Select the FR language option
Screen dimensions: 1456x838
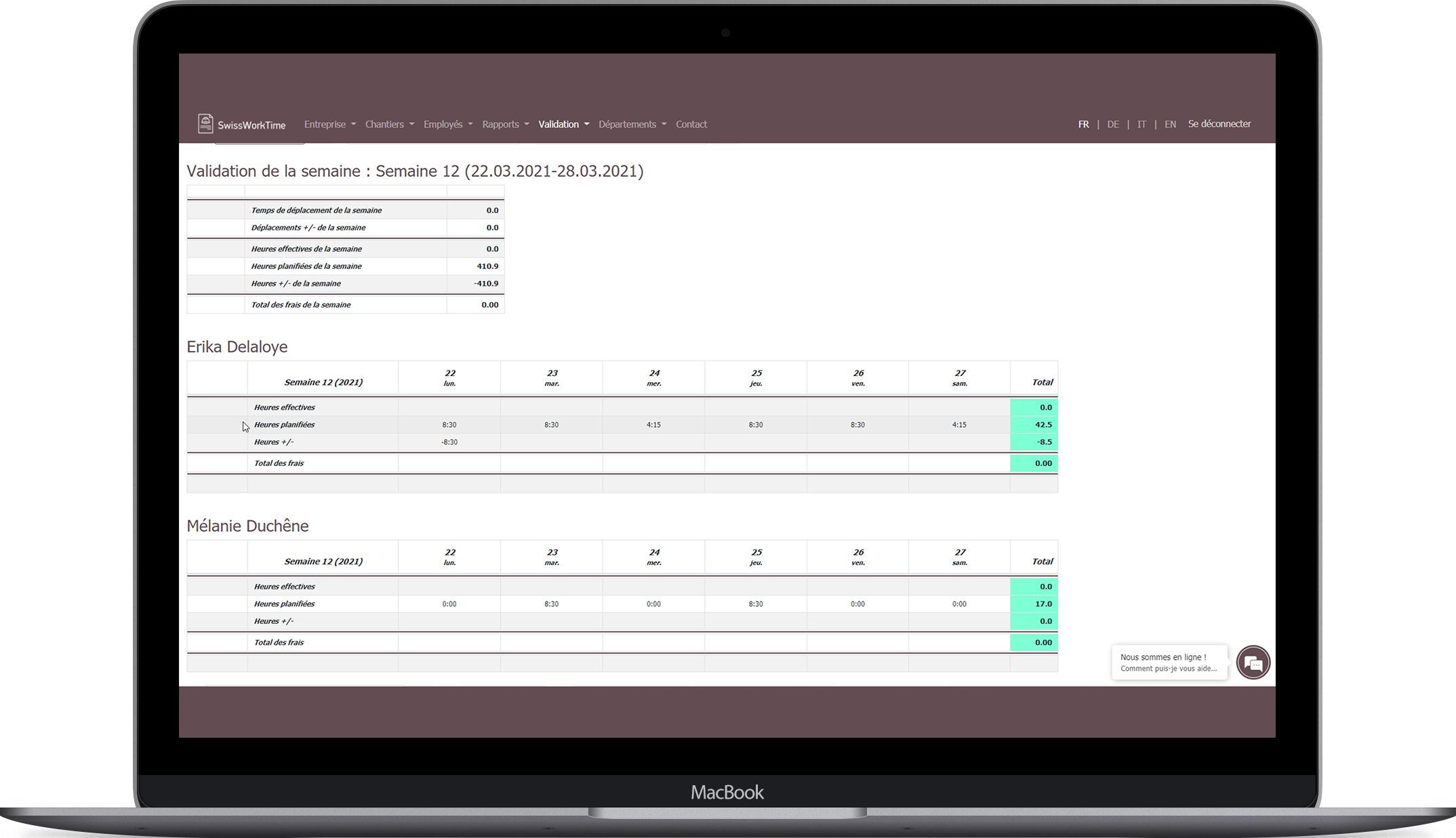point(1083,124)
